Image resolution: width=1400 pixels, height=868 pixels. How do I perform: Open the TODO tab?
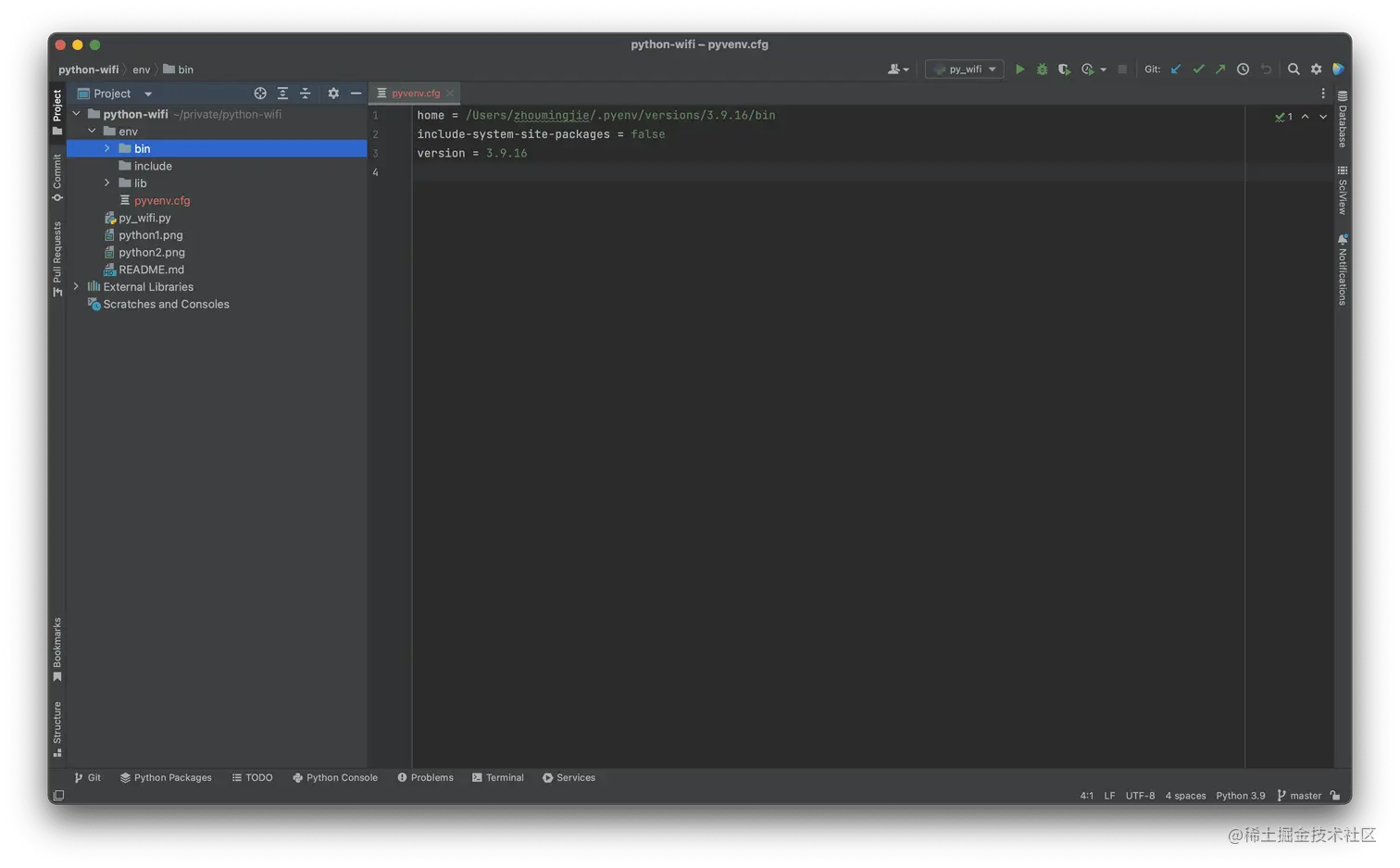tap(252, 778)
